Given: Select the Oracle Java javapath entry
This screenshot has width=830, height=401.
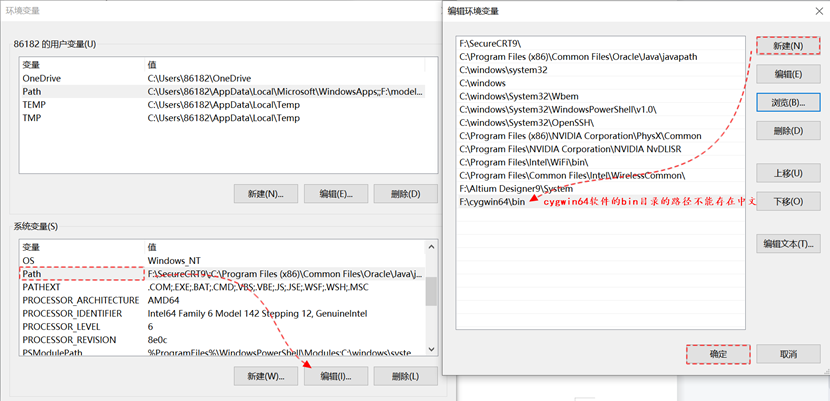Looking at the screenshot, I should coord(600,57).
